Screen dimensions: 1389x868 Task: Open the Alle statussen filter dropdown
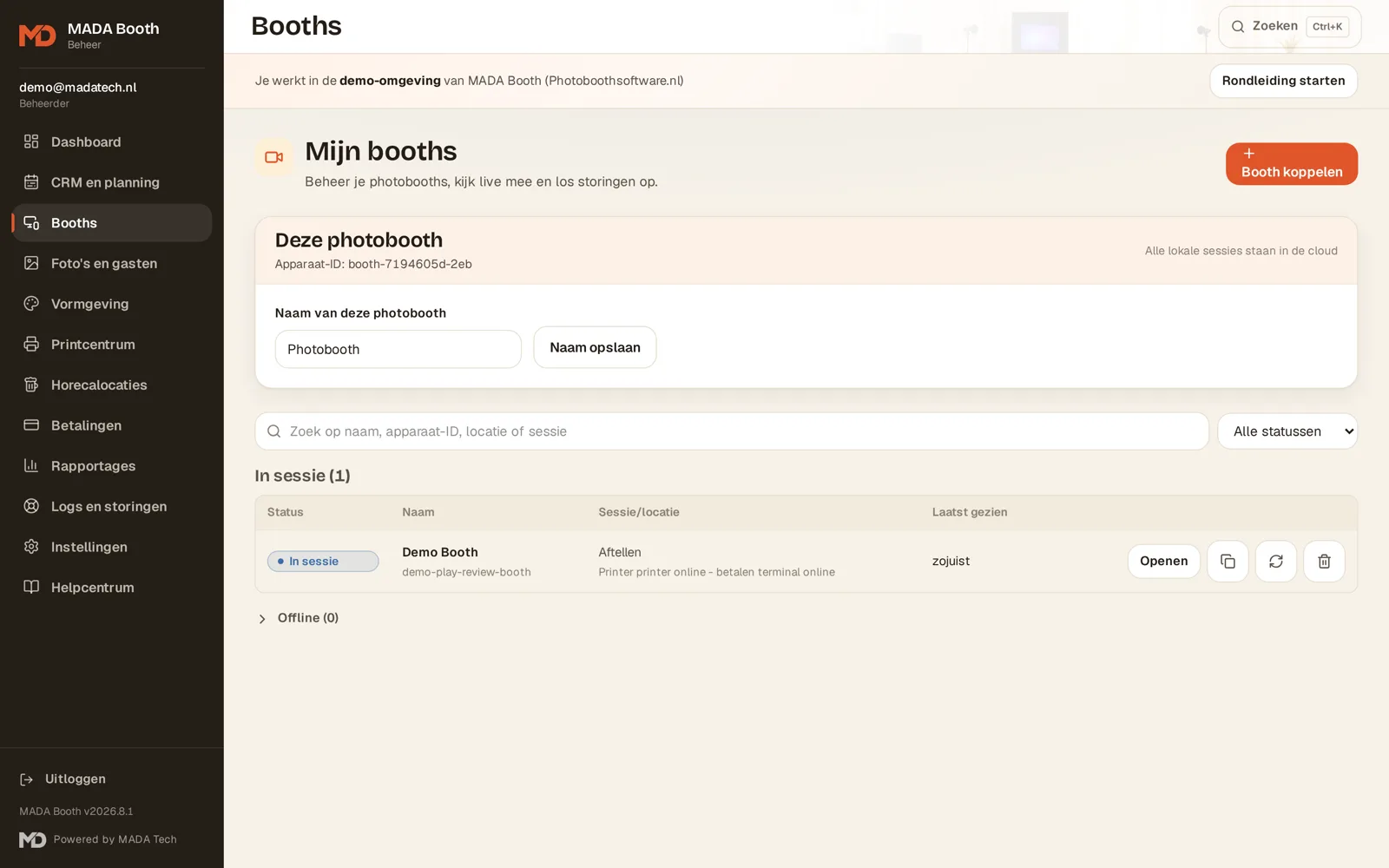tap(1287, 431)
